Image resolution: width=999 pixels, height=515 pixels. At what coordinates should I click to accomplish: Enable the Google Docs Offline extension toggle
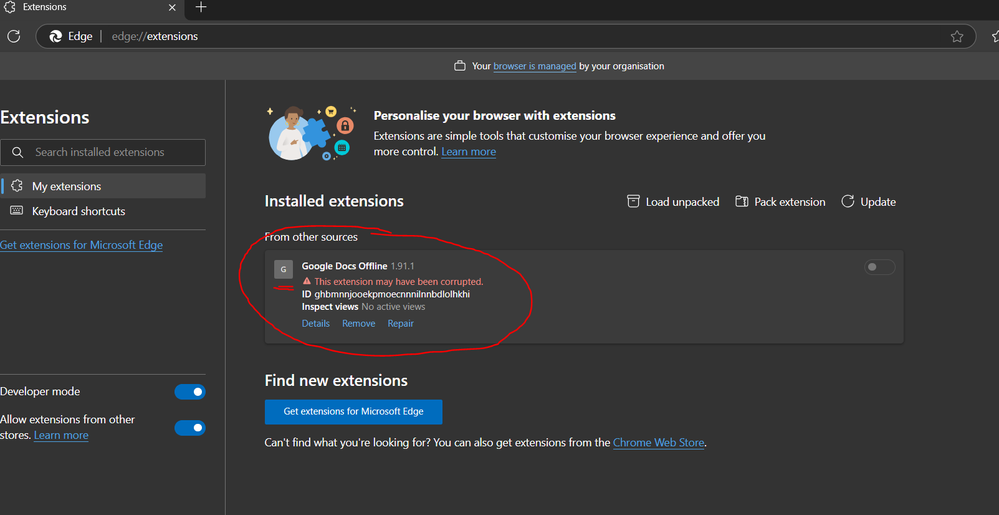(x=879, y=268)
